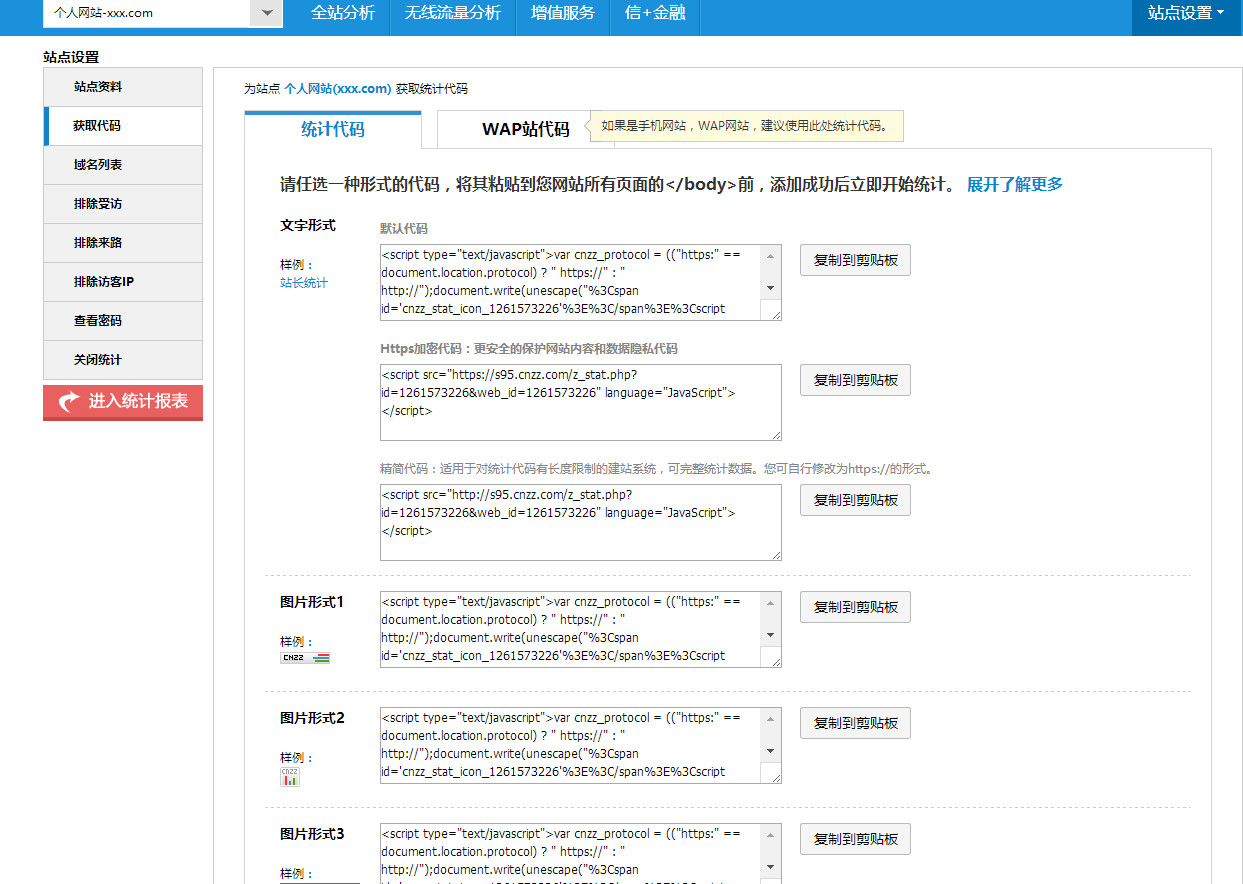Open the site selector dropdown arrow
1243x884 pixels.
pyautogui.click(x=266, y=15)
